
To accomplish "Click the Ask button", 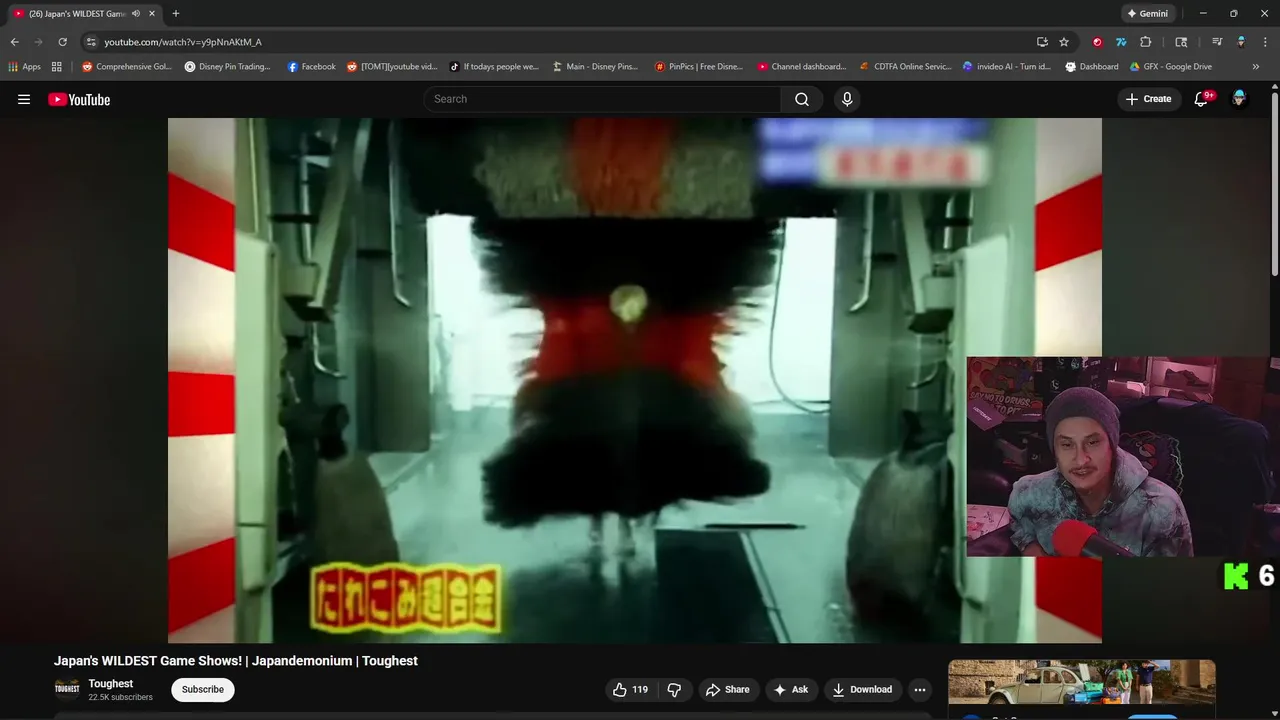I will pos(790,689).
